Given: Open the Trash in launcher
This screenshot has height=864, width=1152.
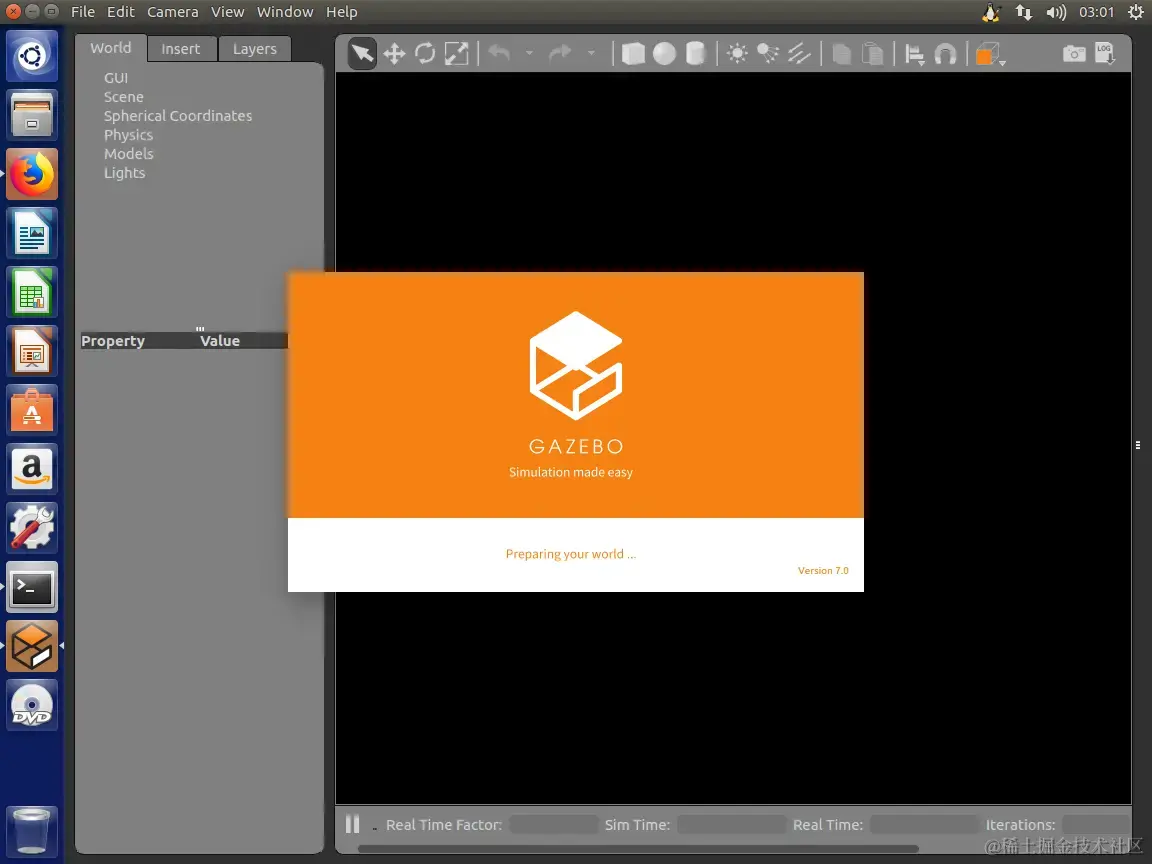Looking at the screenshot, I should 32,831.
